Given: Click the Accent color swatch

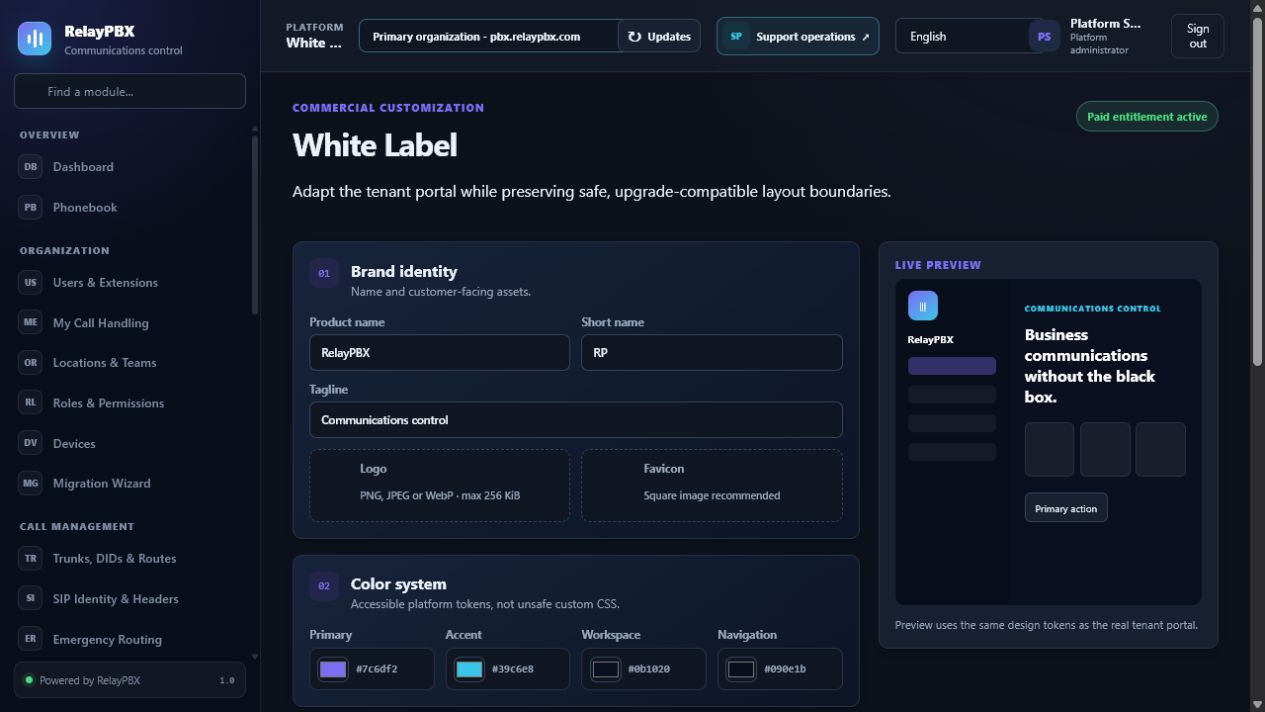Looking at the screenshot, I should (x=469, y=669).
